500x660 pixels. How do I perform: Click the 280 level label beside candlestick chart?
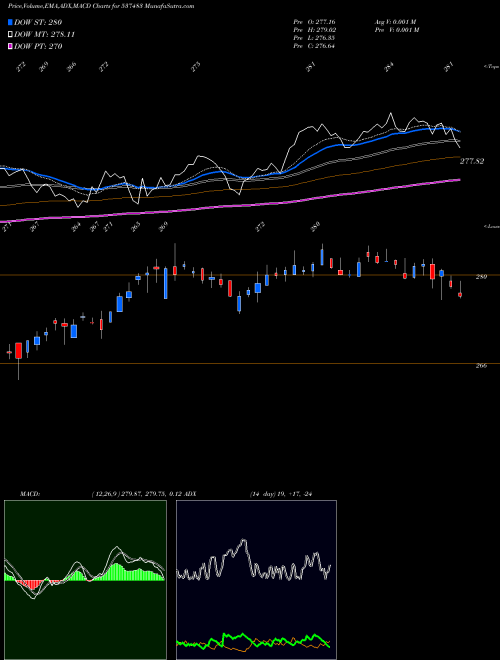[481, 277]
